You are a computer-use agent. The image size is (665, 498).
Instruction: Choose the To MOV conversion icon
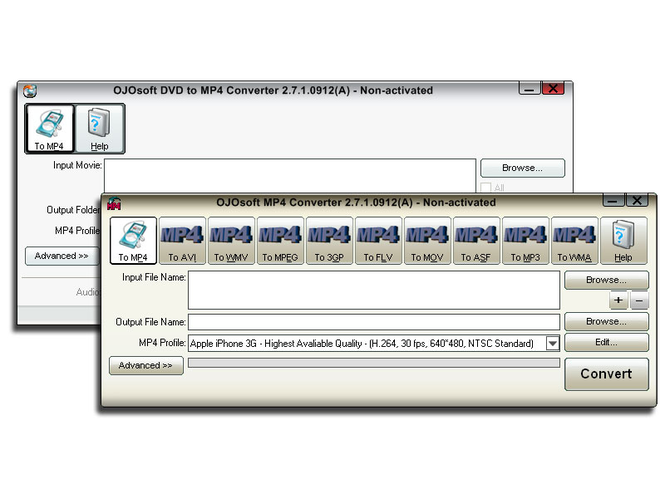click(x=427, y=241)
